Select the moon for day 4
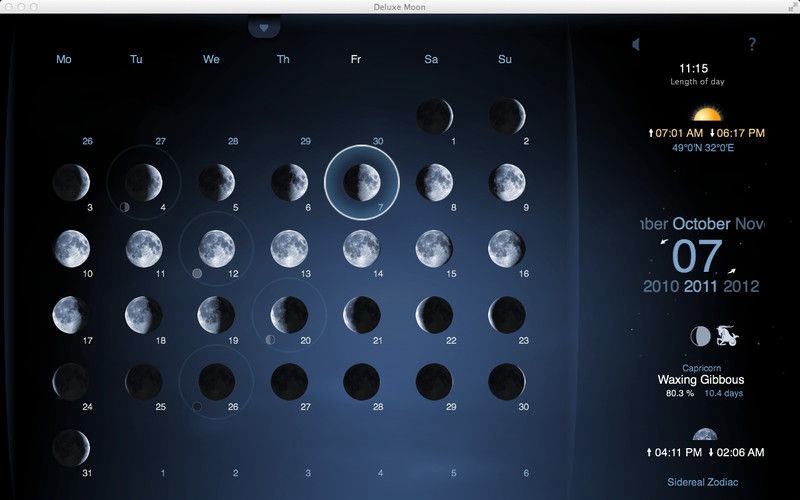Screen dimensions: 800x500 tap(143, 182)
